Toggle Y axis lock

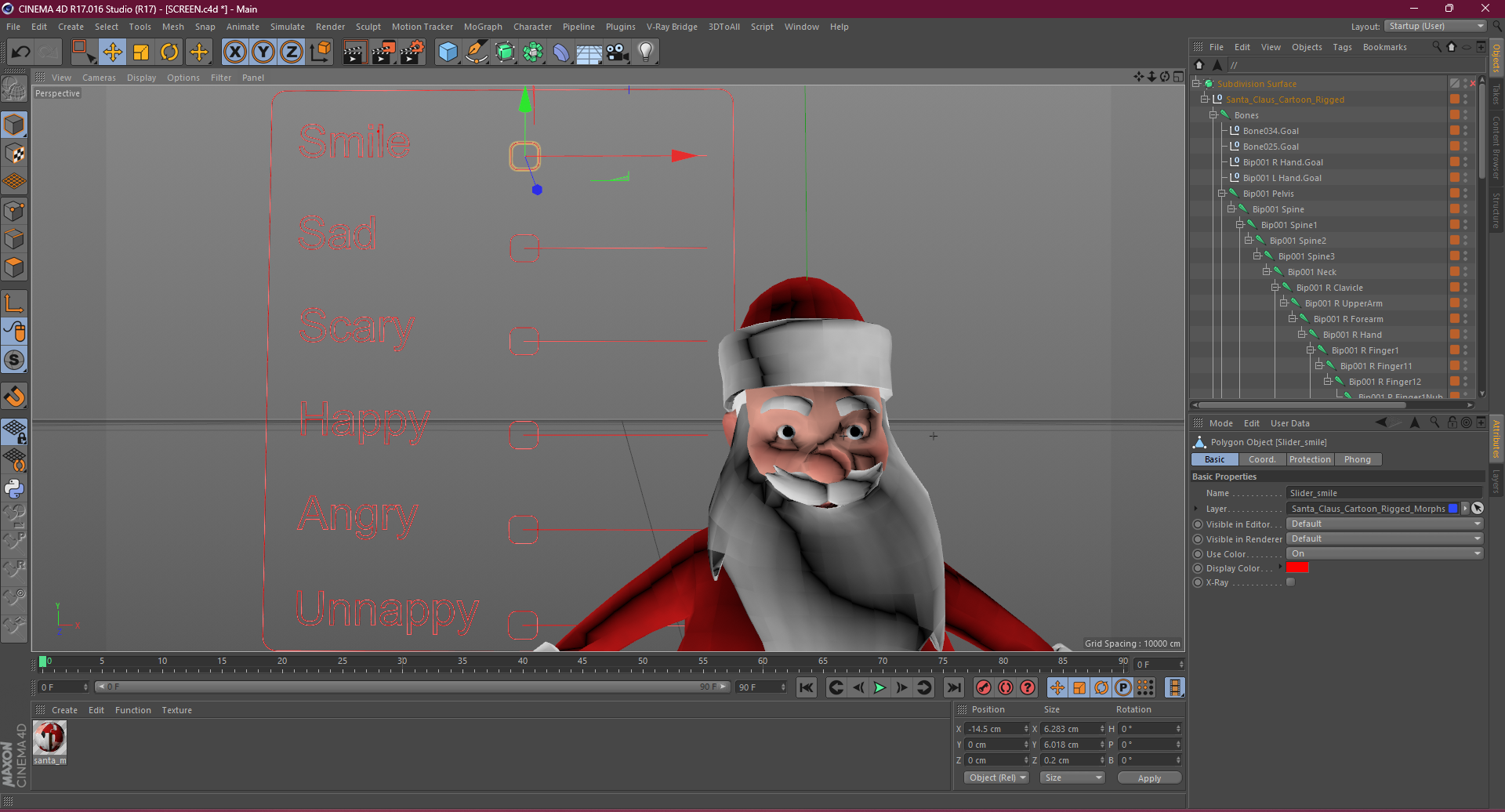pyautogui.click(x=263, y=53)
